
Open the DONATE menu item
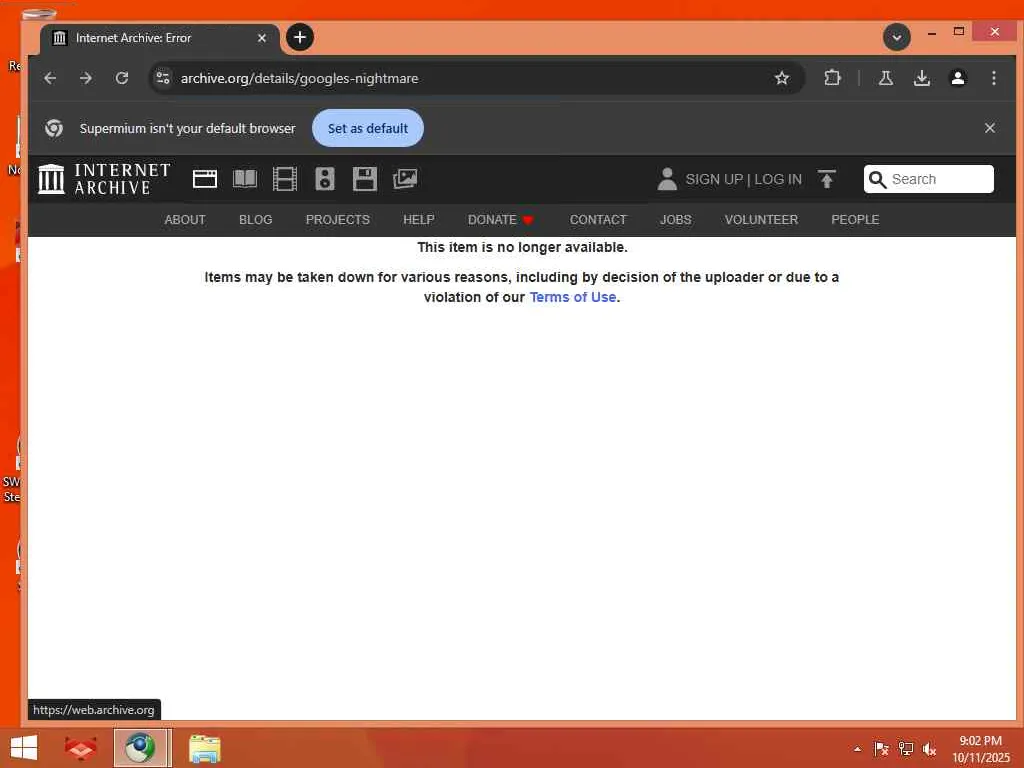pyautogui.click(x=501, y=220)
